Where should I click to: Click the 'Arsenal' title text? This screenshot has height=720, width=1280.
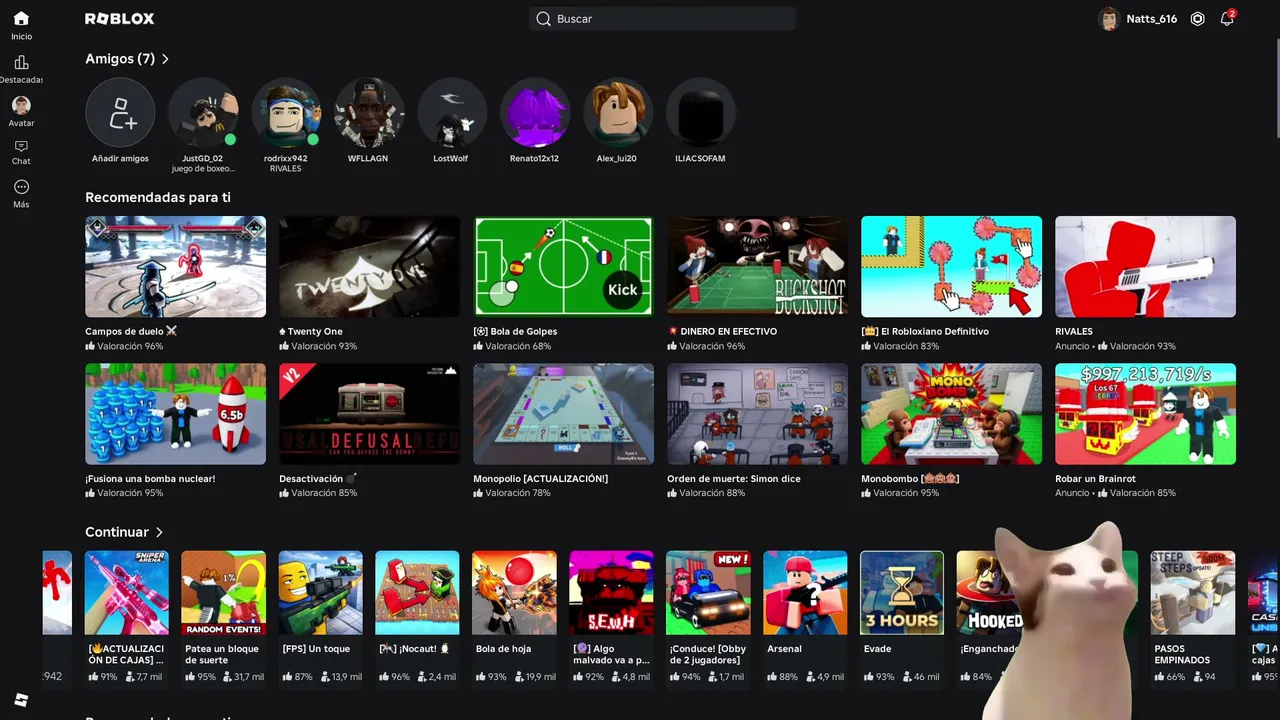click(x=785, y=649)
